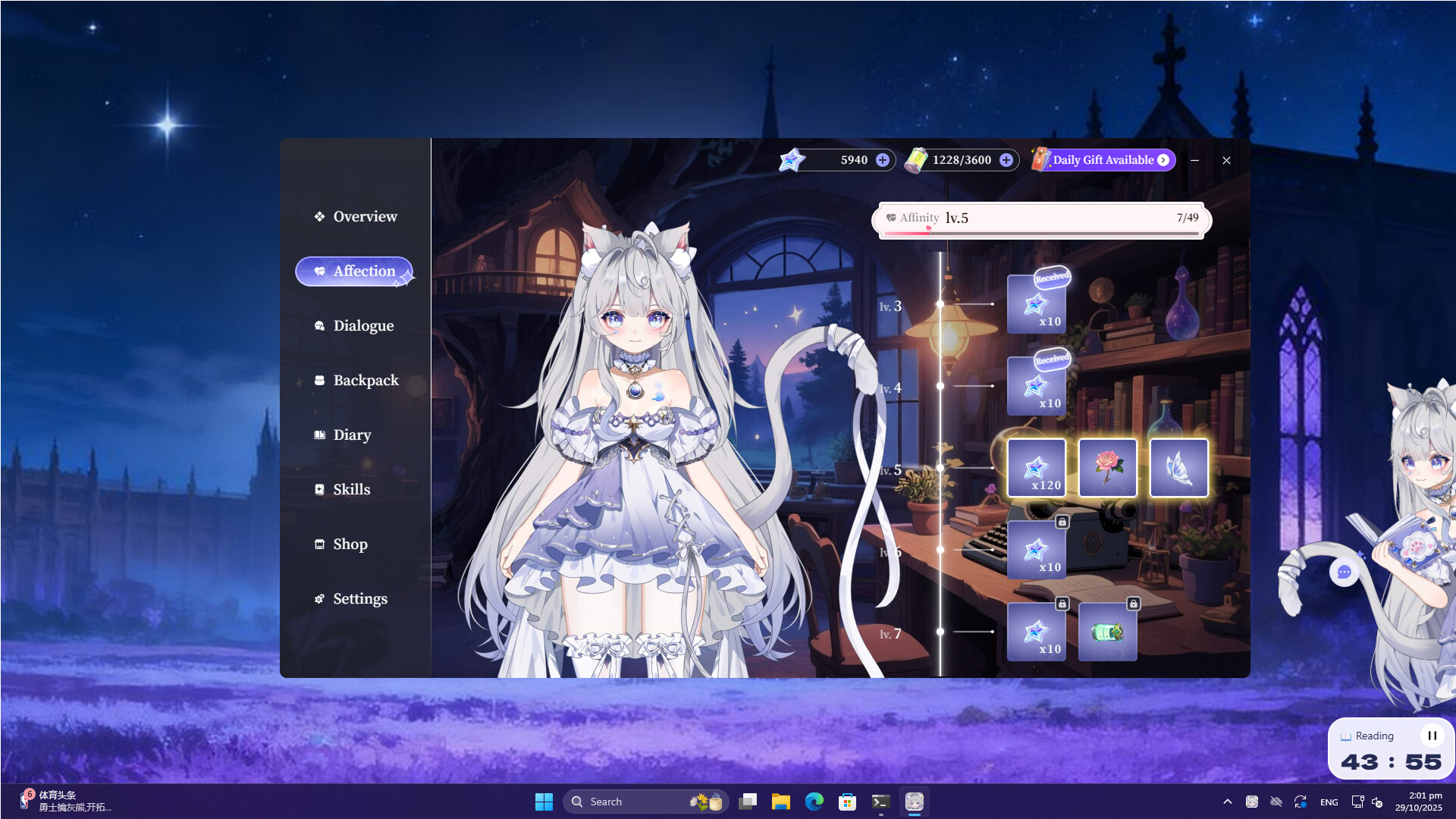Show hidden icons in the system tray
Image resolution: width=1456 pixels, height=819 pixels.
click(1227, 802)
